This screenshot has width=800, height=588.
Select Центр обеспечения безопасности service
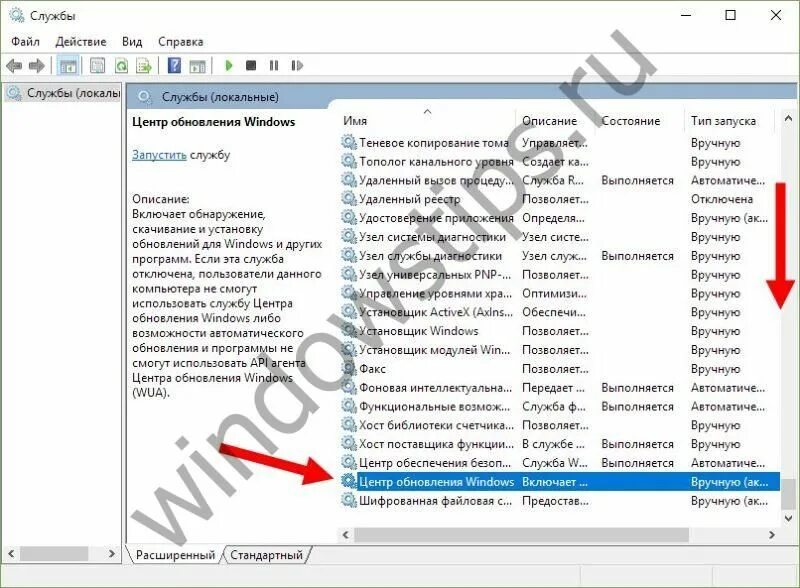click(x=560, y=463)
